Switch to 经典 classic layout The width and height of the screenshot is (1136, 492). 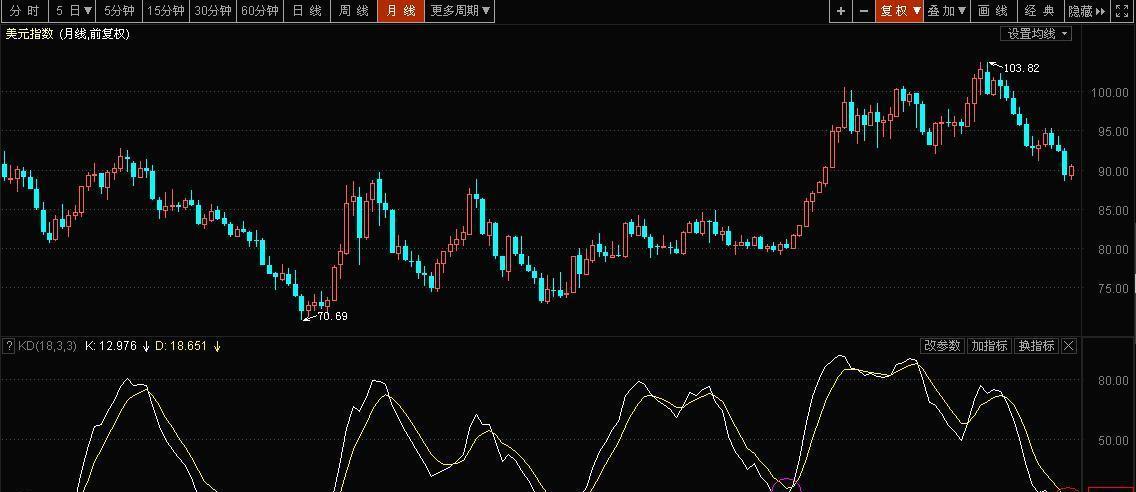1040,11
